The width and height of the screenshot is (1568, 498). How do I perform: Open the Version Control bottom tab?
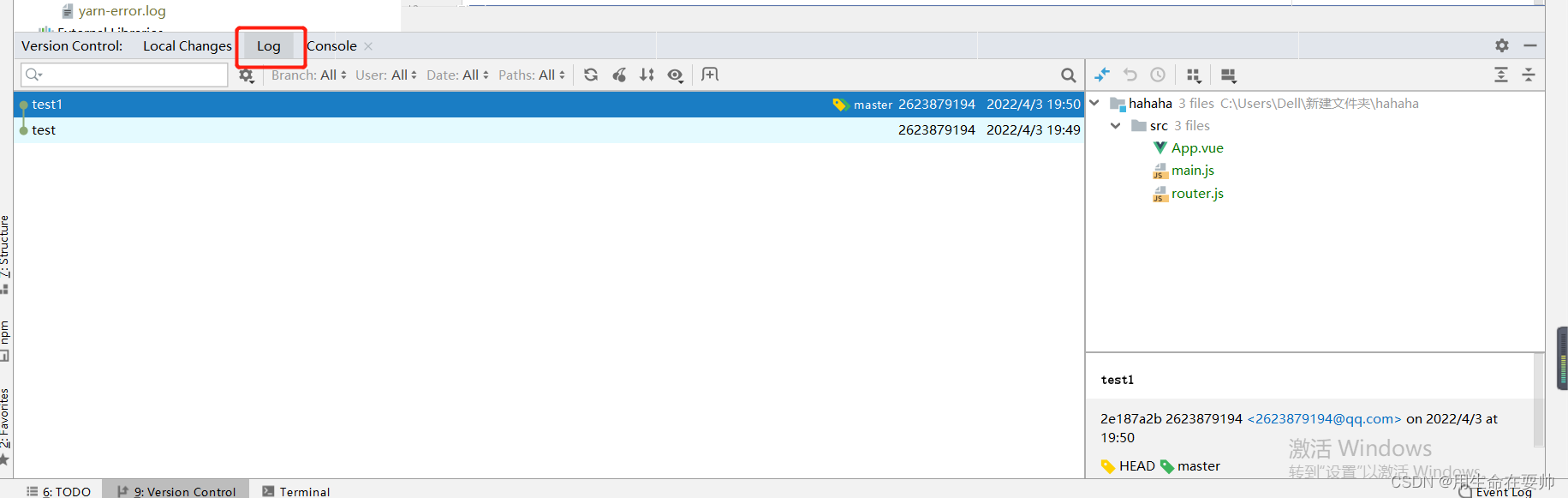coord(176,491)
